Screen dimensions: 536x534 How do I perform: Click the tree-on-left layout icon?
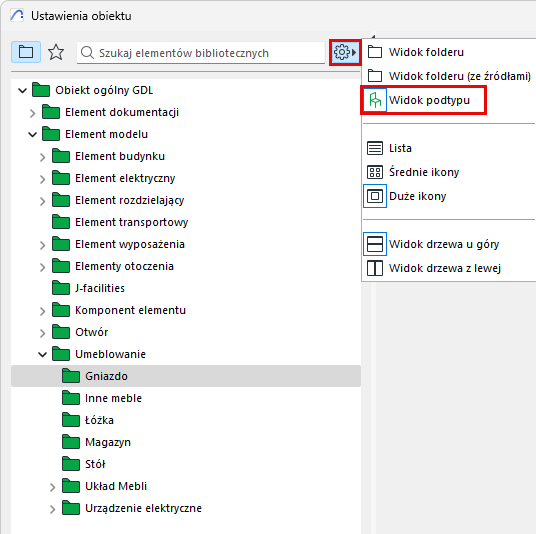click(x=375, y=268)
